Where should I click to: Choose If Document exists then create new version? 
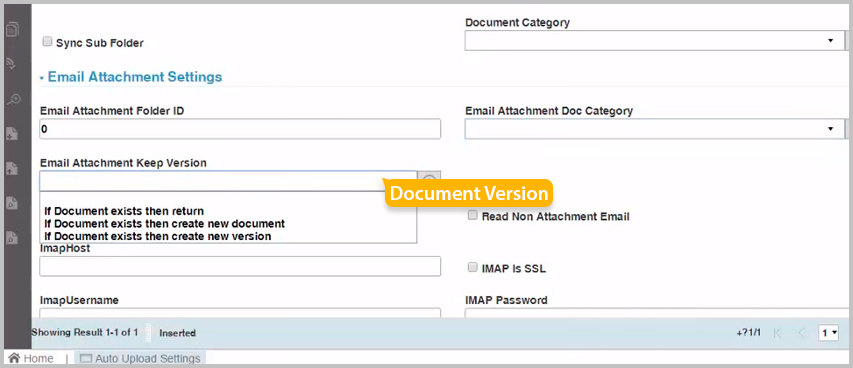click(158, 236)
